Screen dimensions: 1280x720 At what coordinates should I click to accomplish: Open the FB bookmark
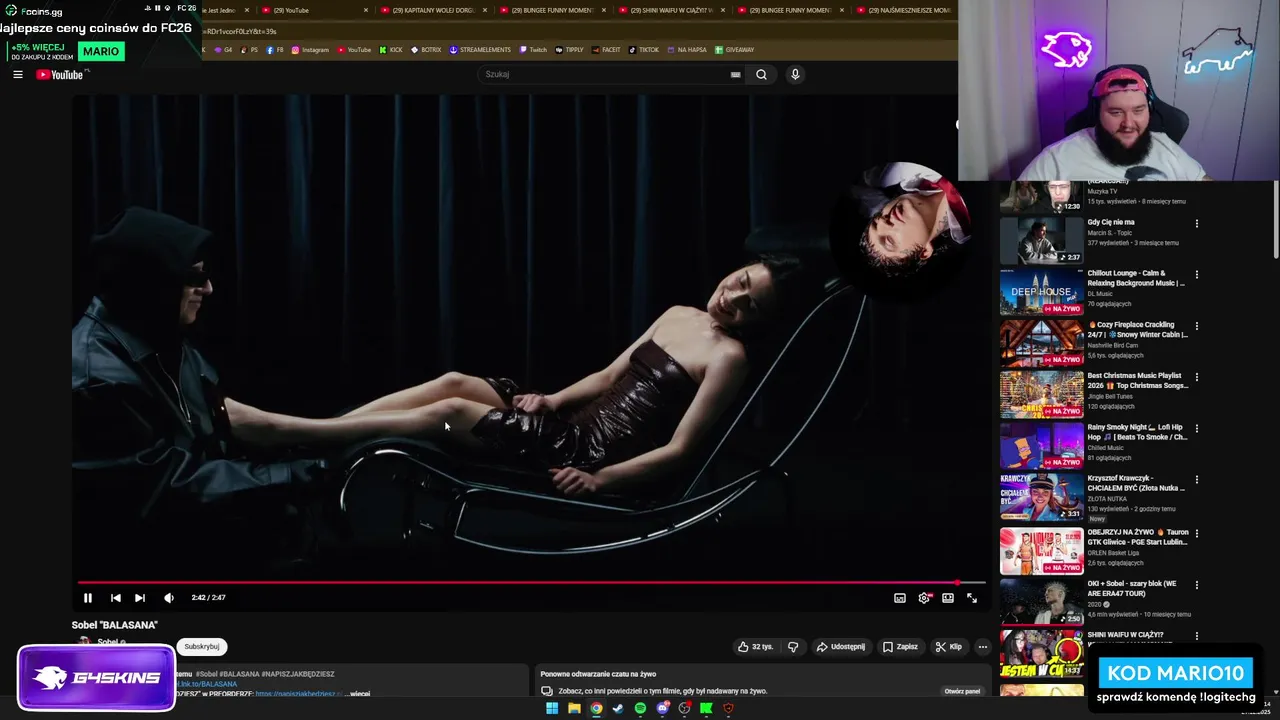point(275,50)
